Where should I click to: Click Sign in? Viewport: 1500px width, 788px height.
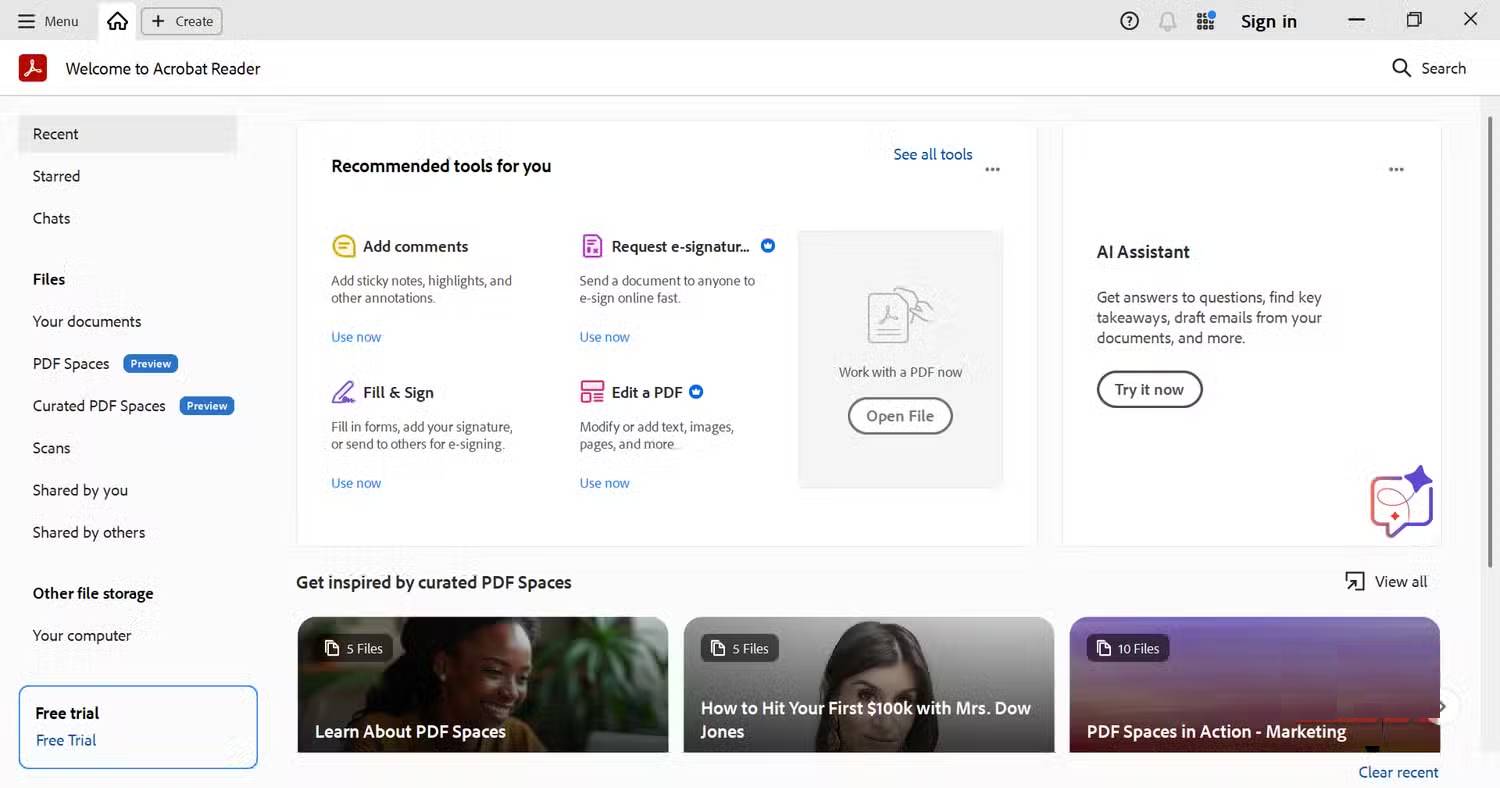[x=1269, y=21]
